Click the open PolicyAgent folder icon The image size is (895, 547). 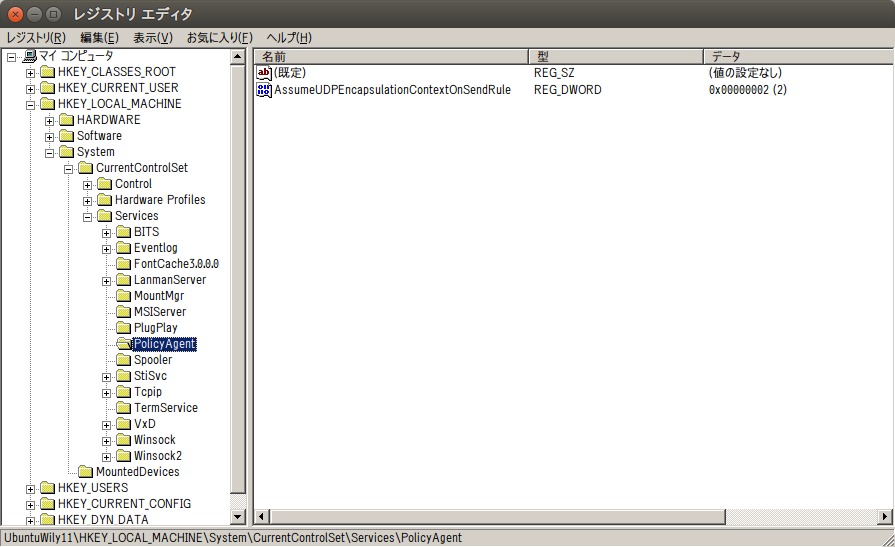tap(124, 344)
